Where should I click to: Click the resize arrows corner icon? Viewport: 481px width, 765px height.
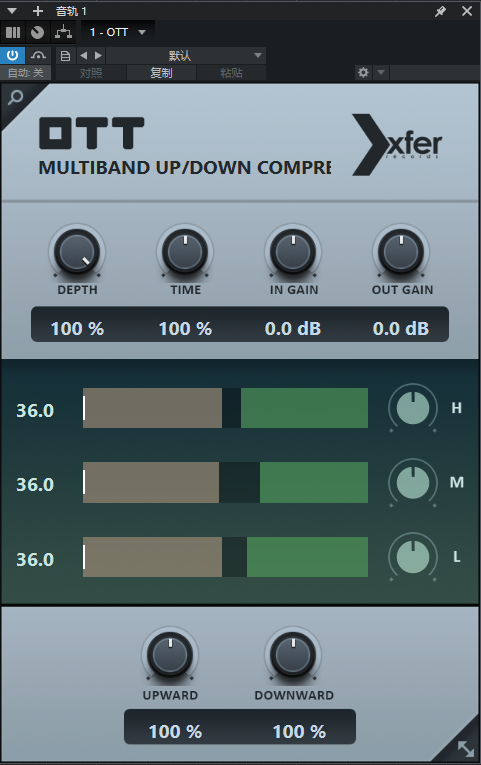[465, 748]
